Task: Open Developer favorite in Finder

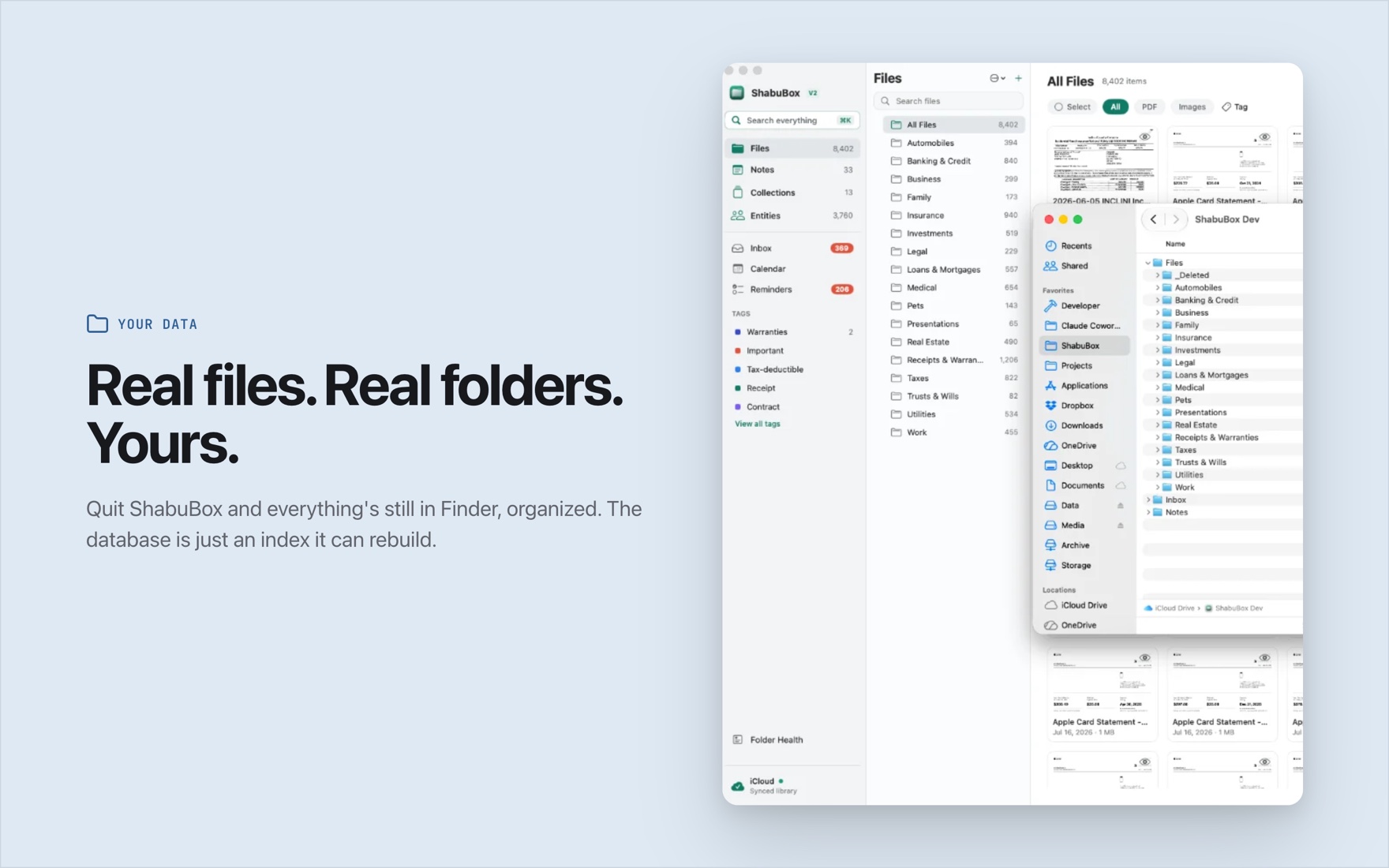Action: point(1084,305)
